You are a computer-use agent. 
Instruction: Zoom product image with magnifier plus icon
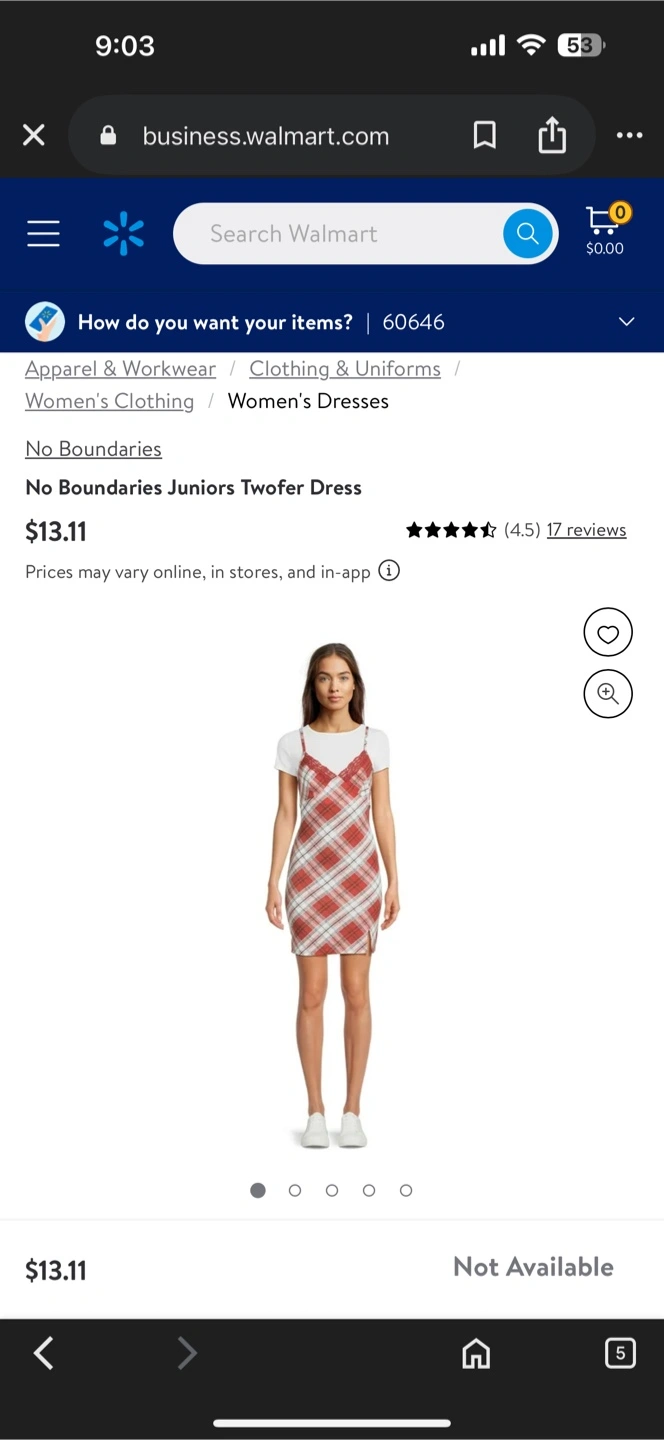pos(608,693)
